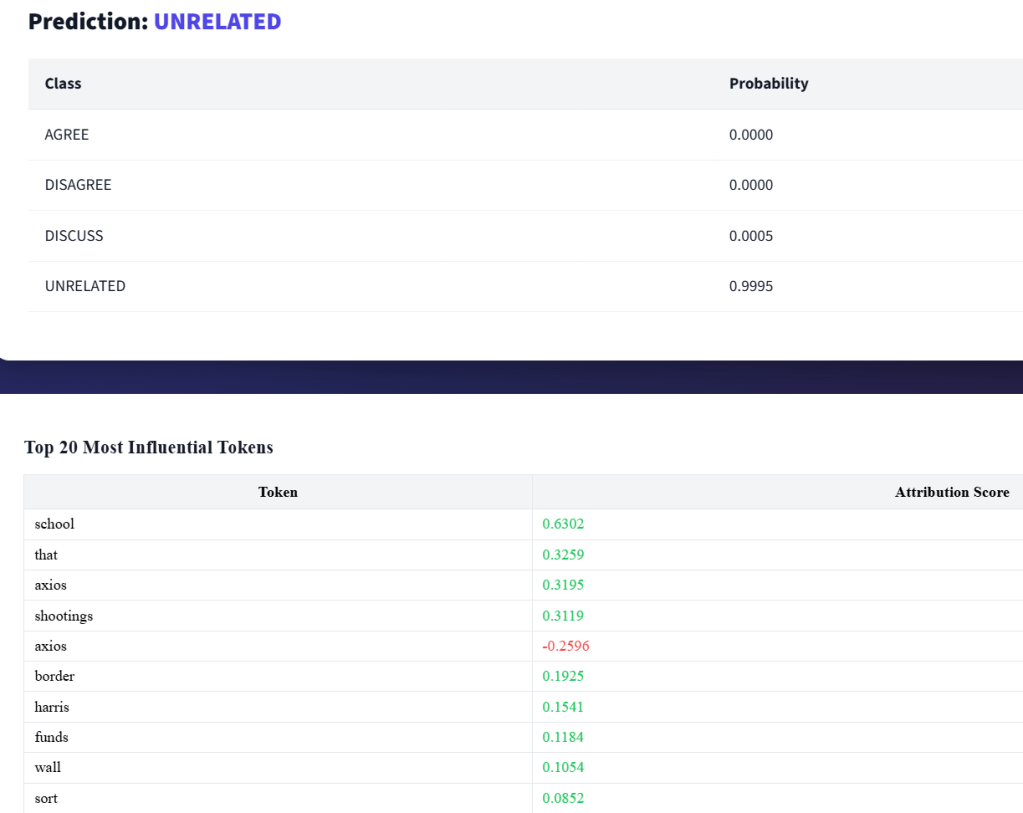Select the token cell labeled that
This screenshot has height=813, width=1023.
click(46, 555)
